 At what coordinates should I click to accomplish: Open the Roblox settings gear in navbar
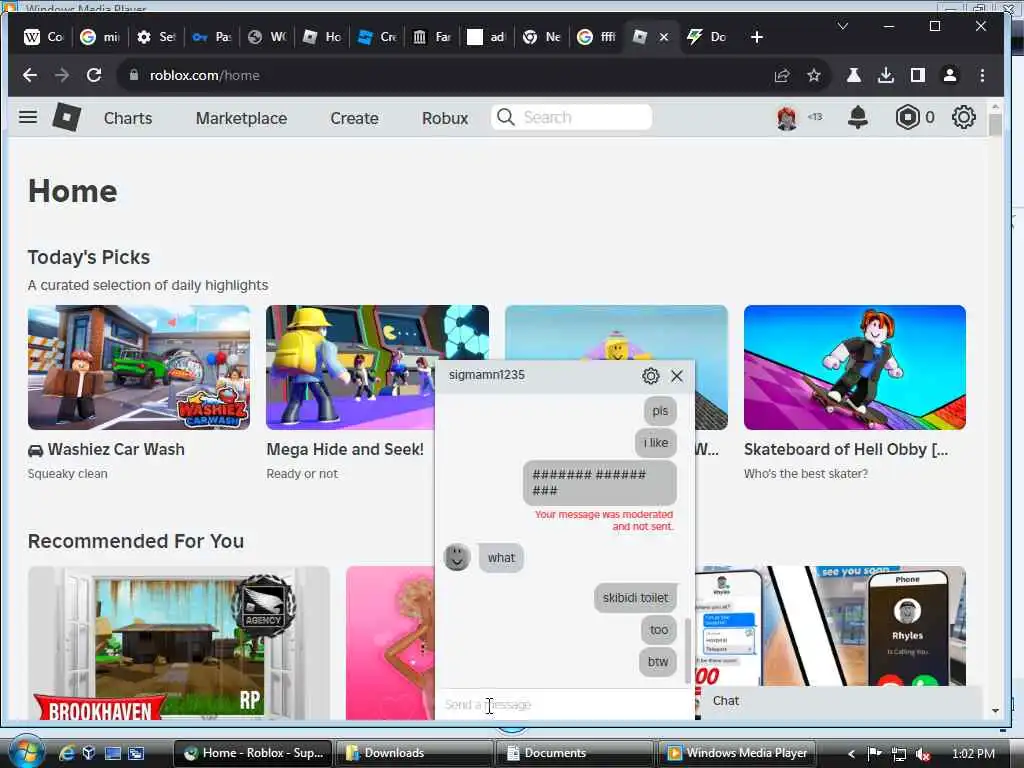point(963,118)
